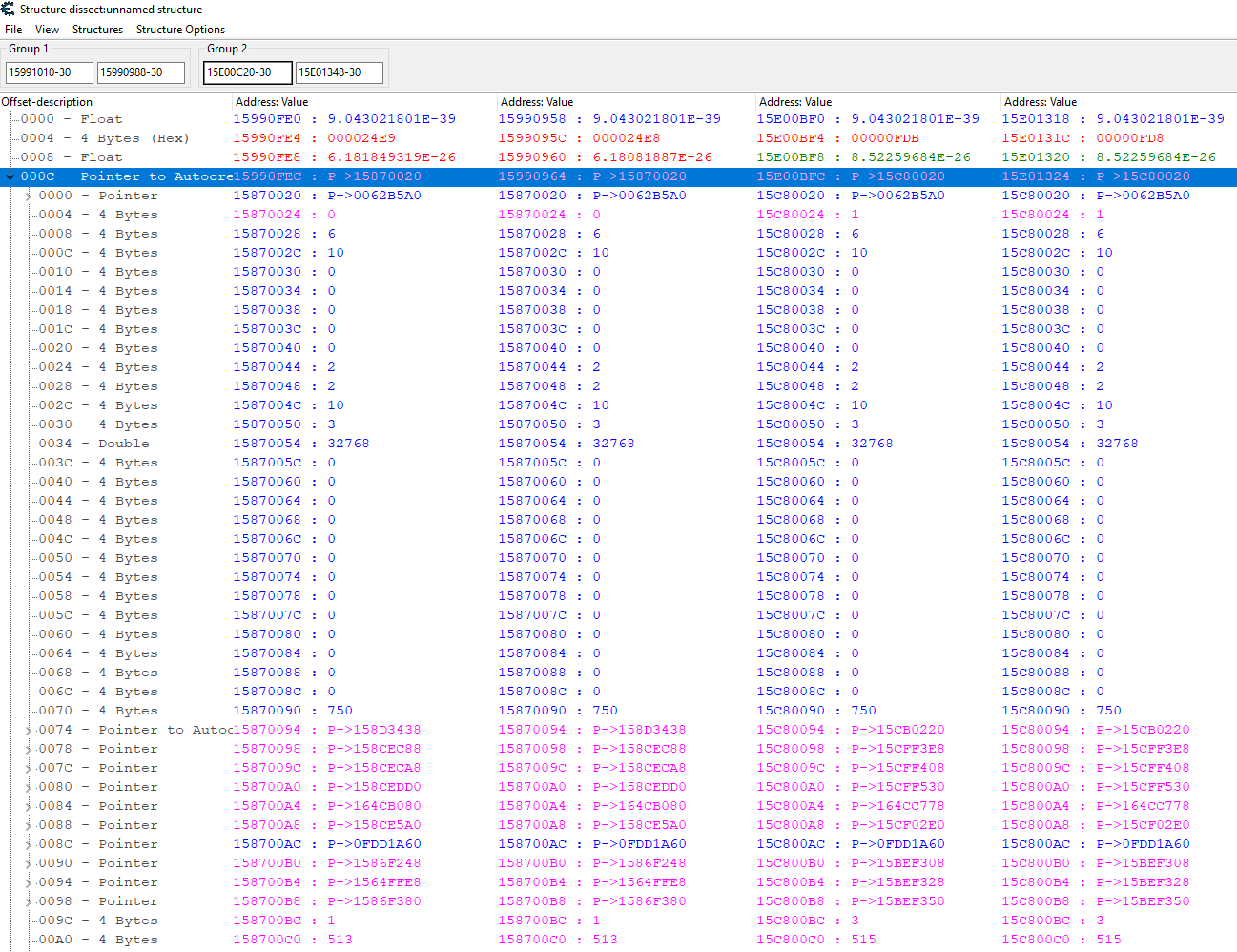
Task: Click the Cheat Engine title bar icon
Action: tap(9, 9)
